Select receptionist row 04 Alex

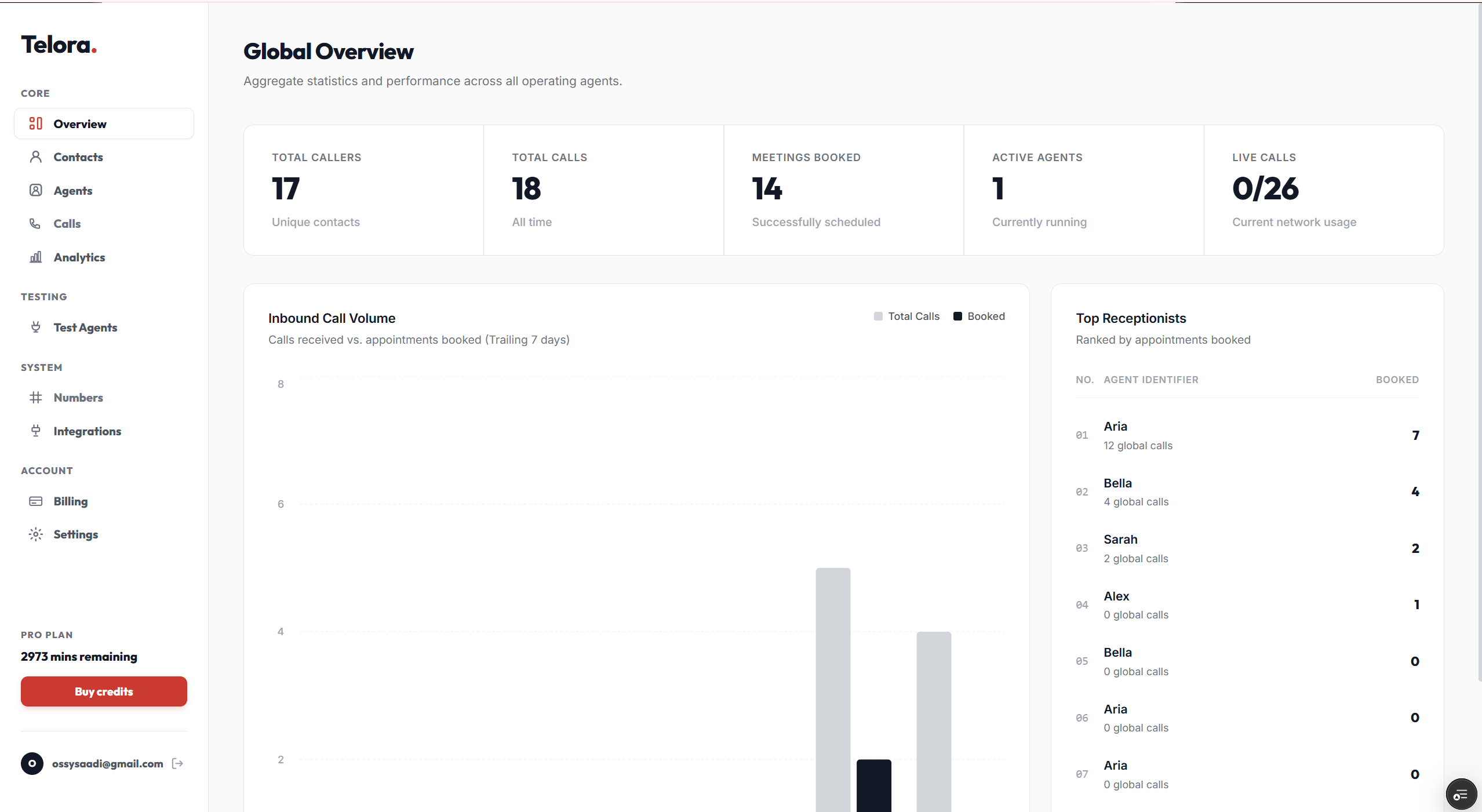pos(1247,605)
